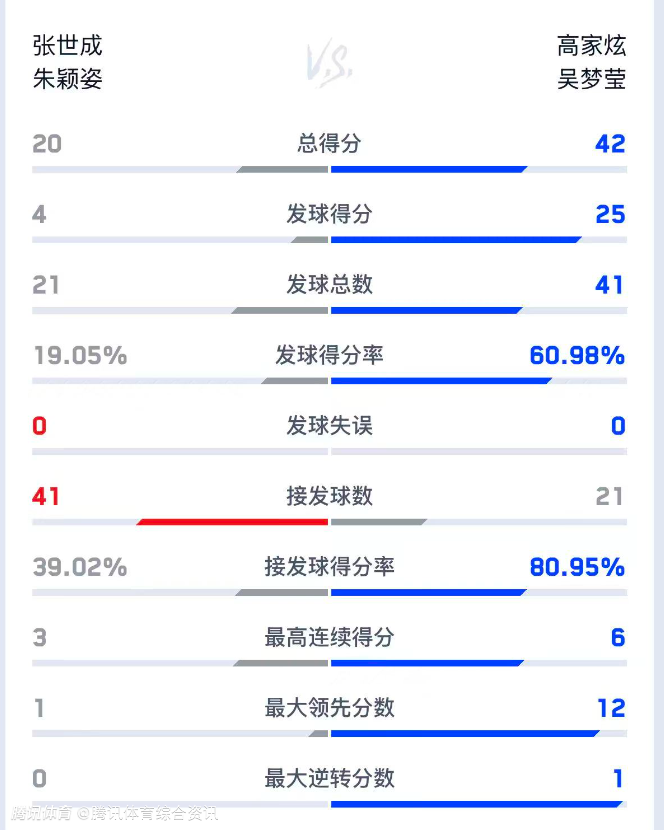Click the 60.98% serve win rate value

click(x=577, y=355)
